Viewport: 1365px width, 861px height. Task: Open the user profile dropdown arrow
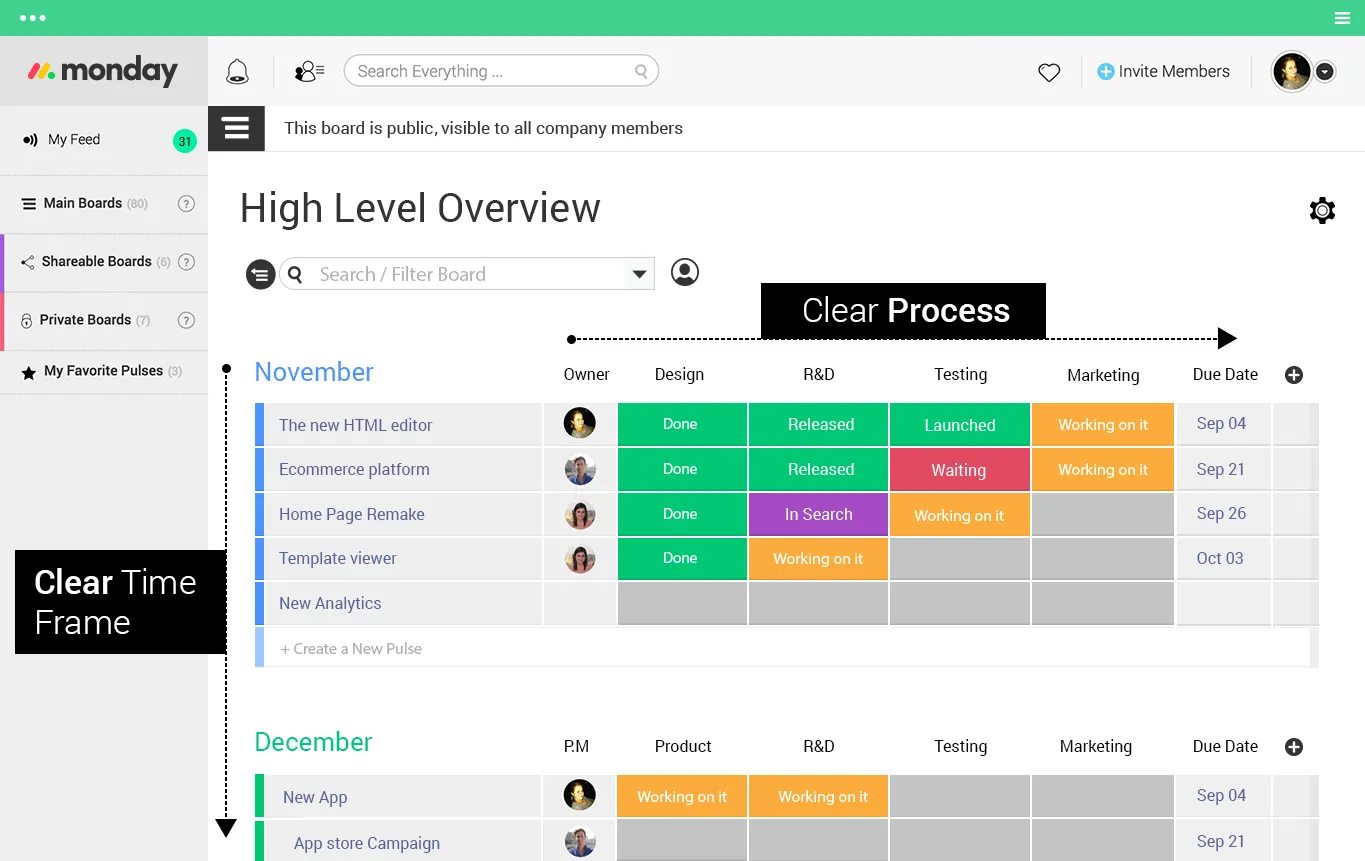click(1325, 72)
